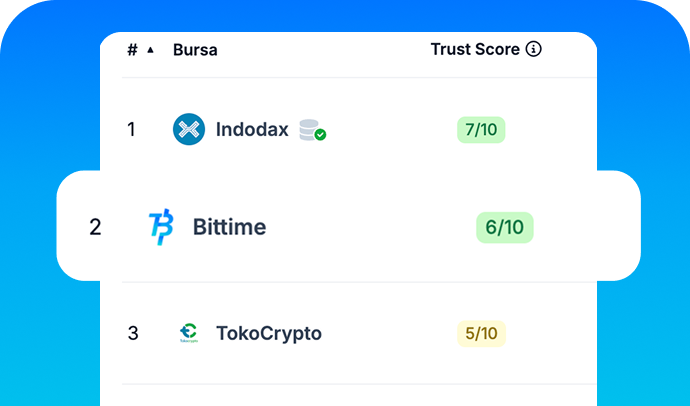Click the Indodax exchange logo
690x406 pixels.
189,130
